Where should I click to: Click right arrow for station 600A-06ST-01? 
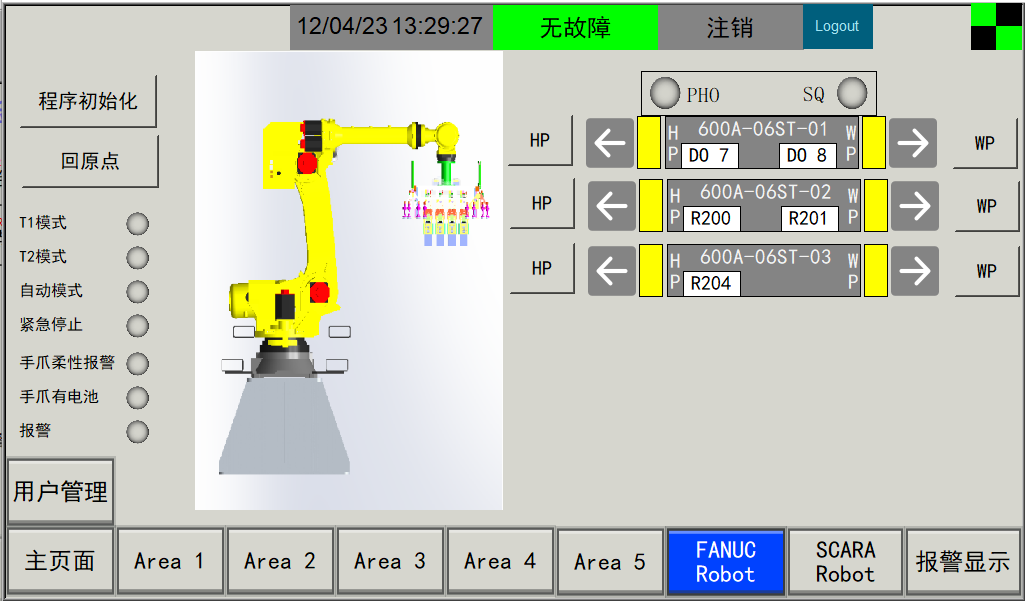[912, 143]
